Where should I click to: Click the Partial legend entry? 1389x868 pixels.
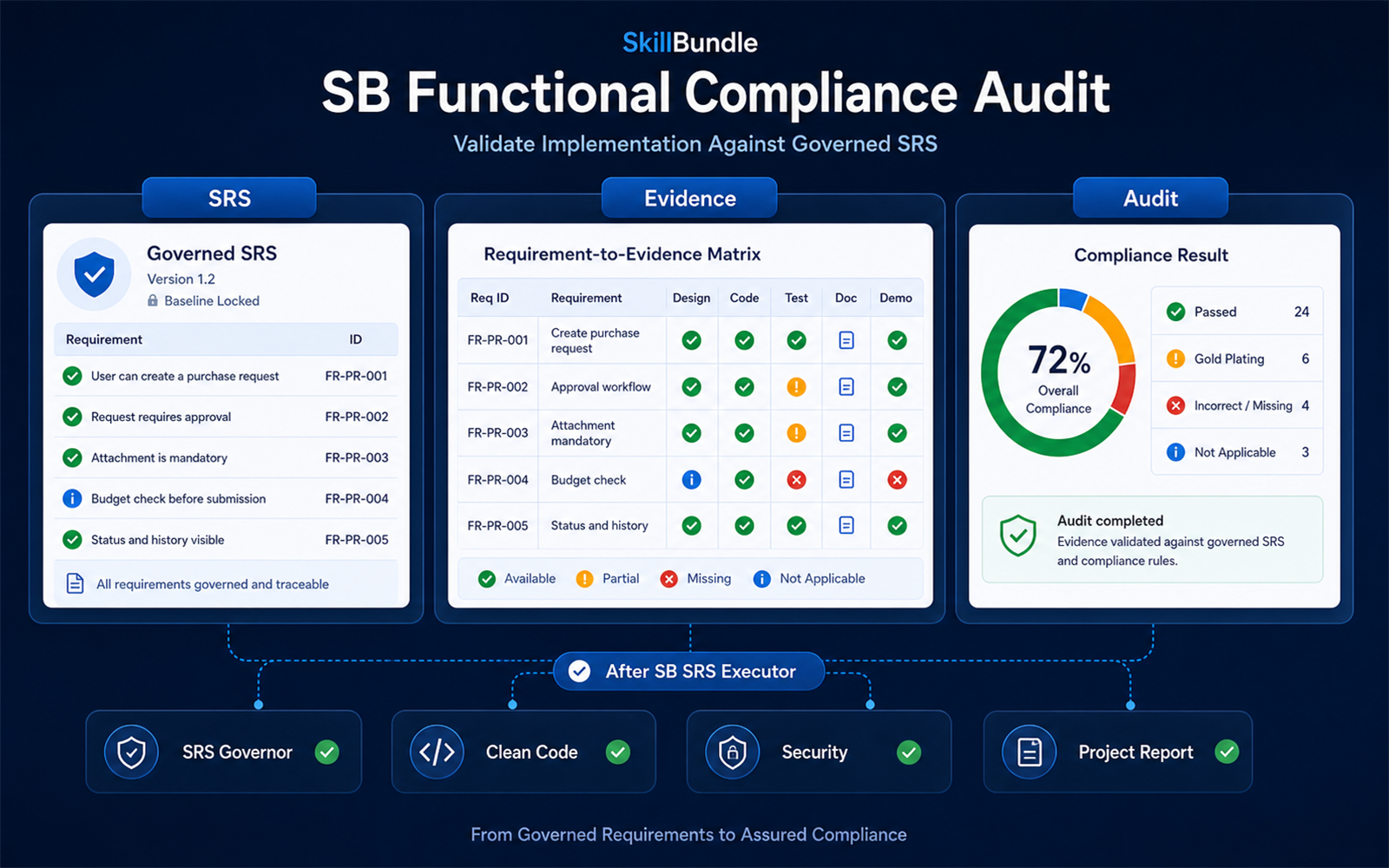(x=608, y=579)
